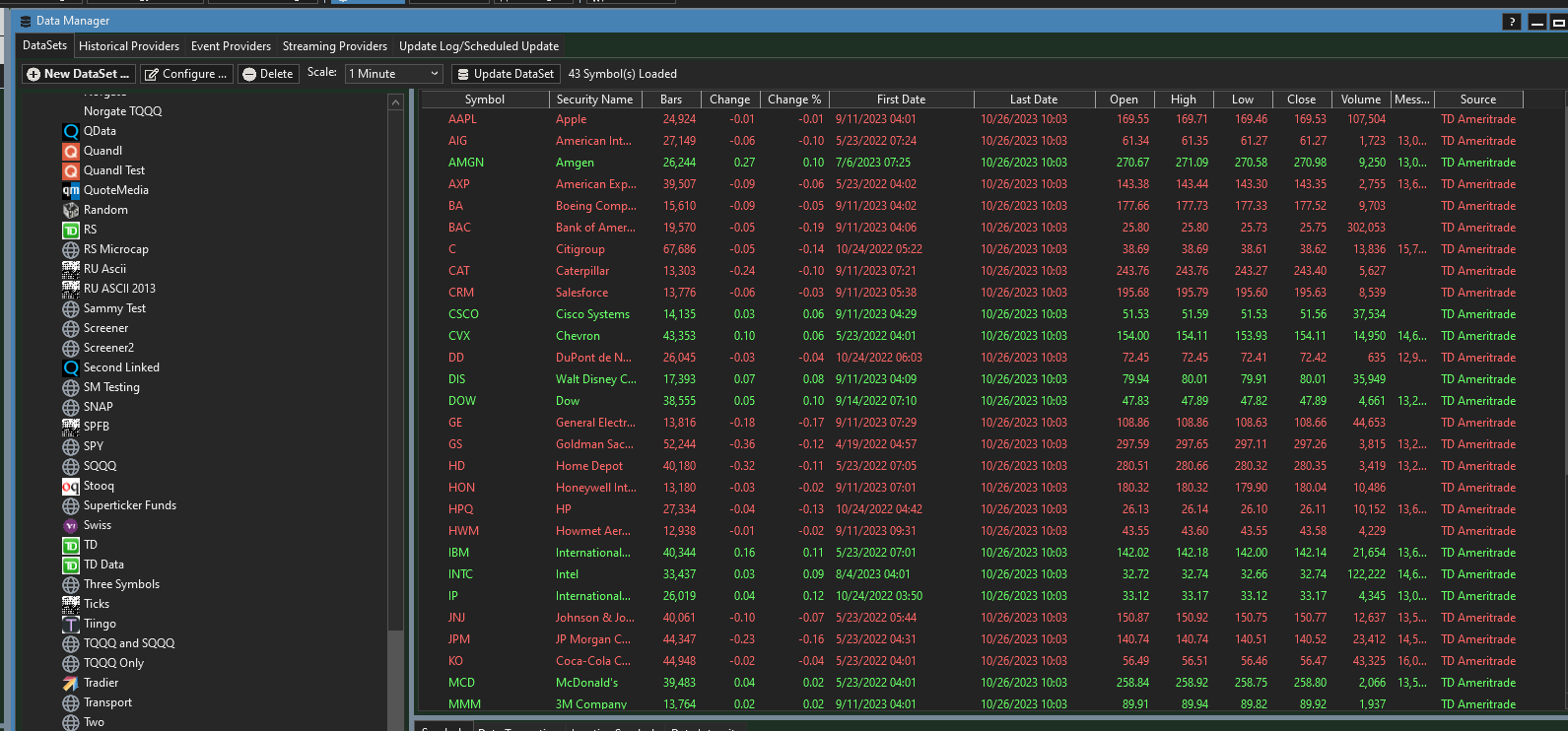Click the Superticker Funds globe icon
The width and height of the screenshot is (1568, 731).
click(x=71, y=505)
